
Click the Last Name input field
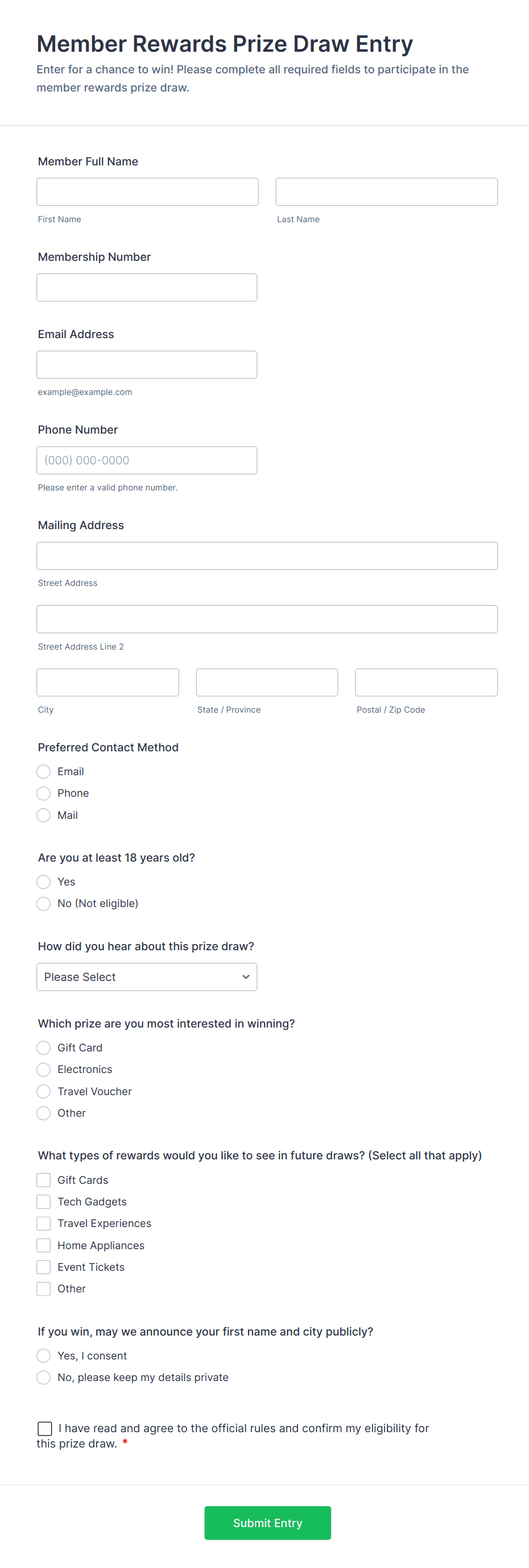point(386,192)
